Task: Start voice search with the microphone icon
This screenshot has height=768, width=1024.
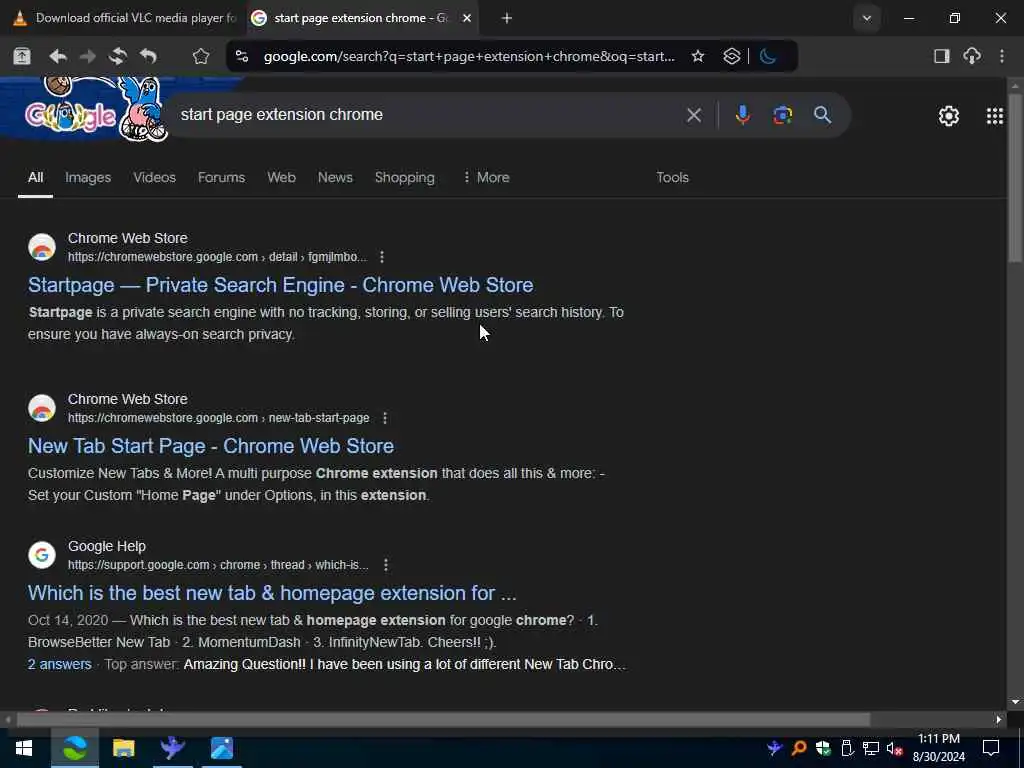Action: [x=742, y=116]
